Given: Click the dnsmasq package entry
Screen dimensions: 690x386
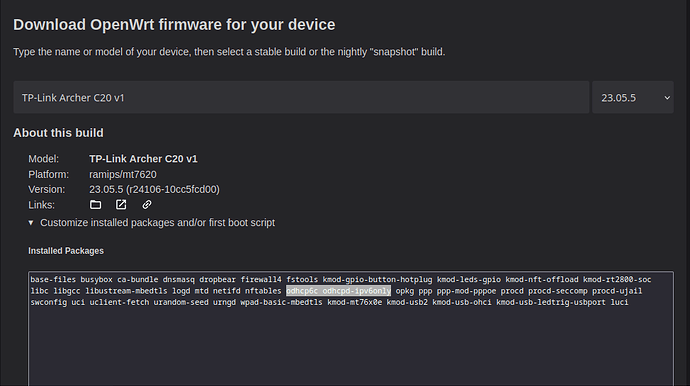Looking at the screenshot, I should 178,279.
